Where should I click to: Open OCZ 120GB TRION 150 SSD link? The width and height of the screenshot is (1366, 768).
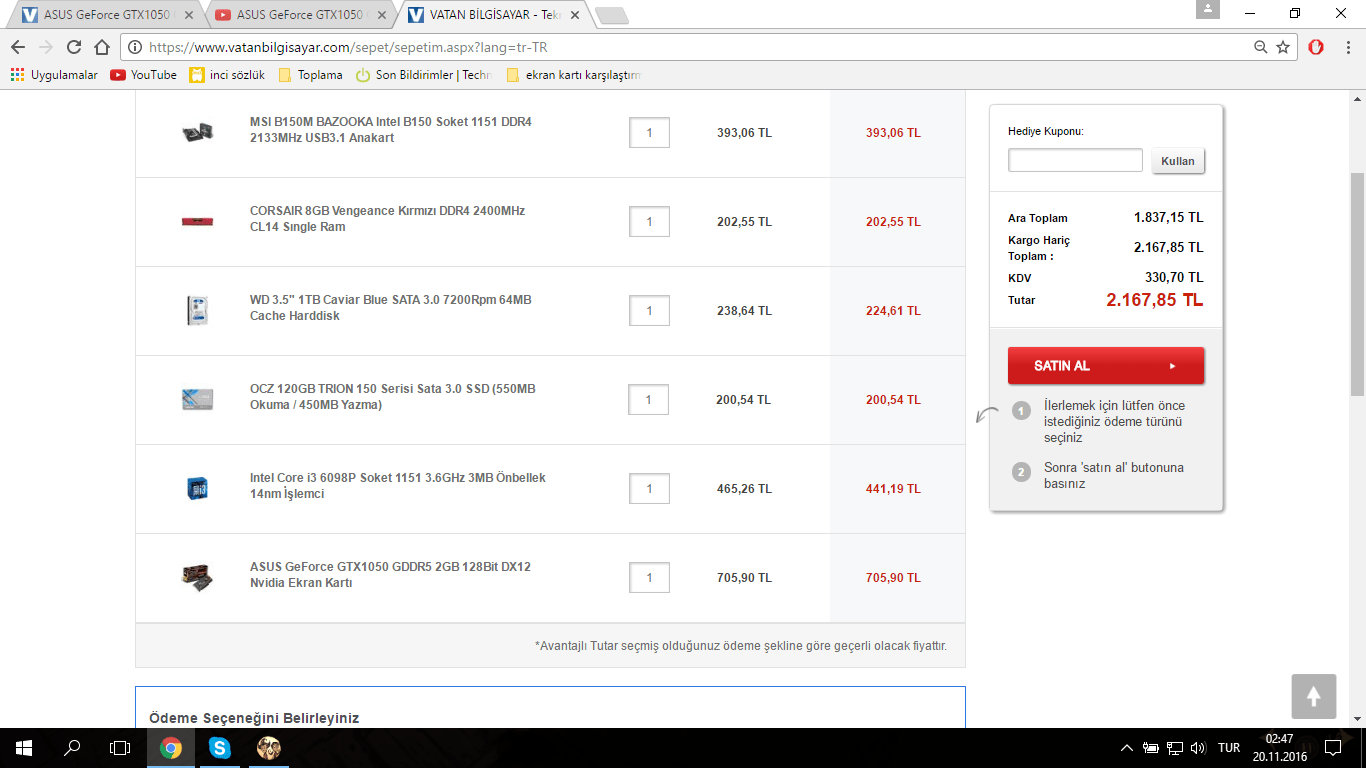coord(392,397)
